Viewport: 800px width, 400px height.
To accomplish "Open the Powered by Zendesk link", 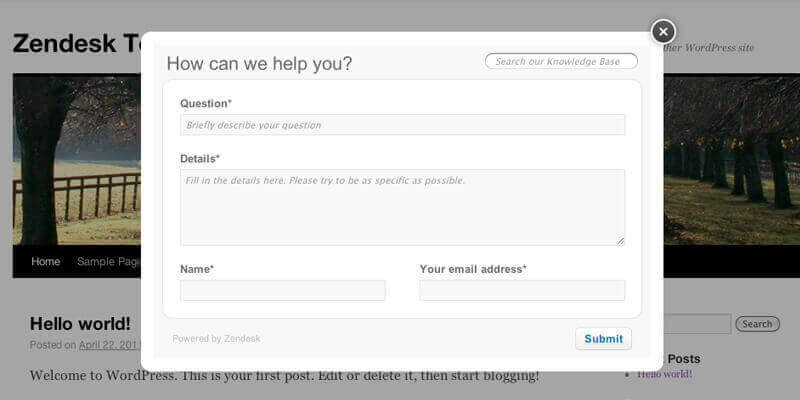I will [x=216, y=339].
